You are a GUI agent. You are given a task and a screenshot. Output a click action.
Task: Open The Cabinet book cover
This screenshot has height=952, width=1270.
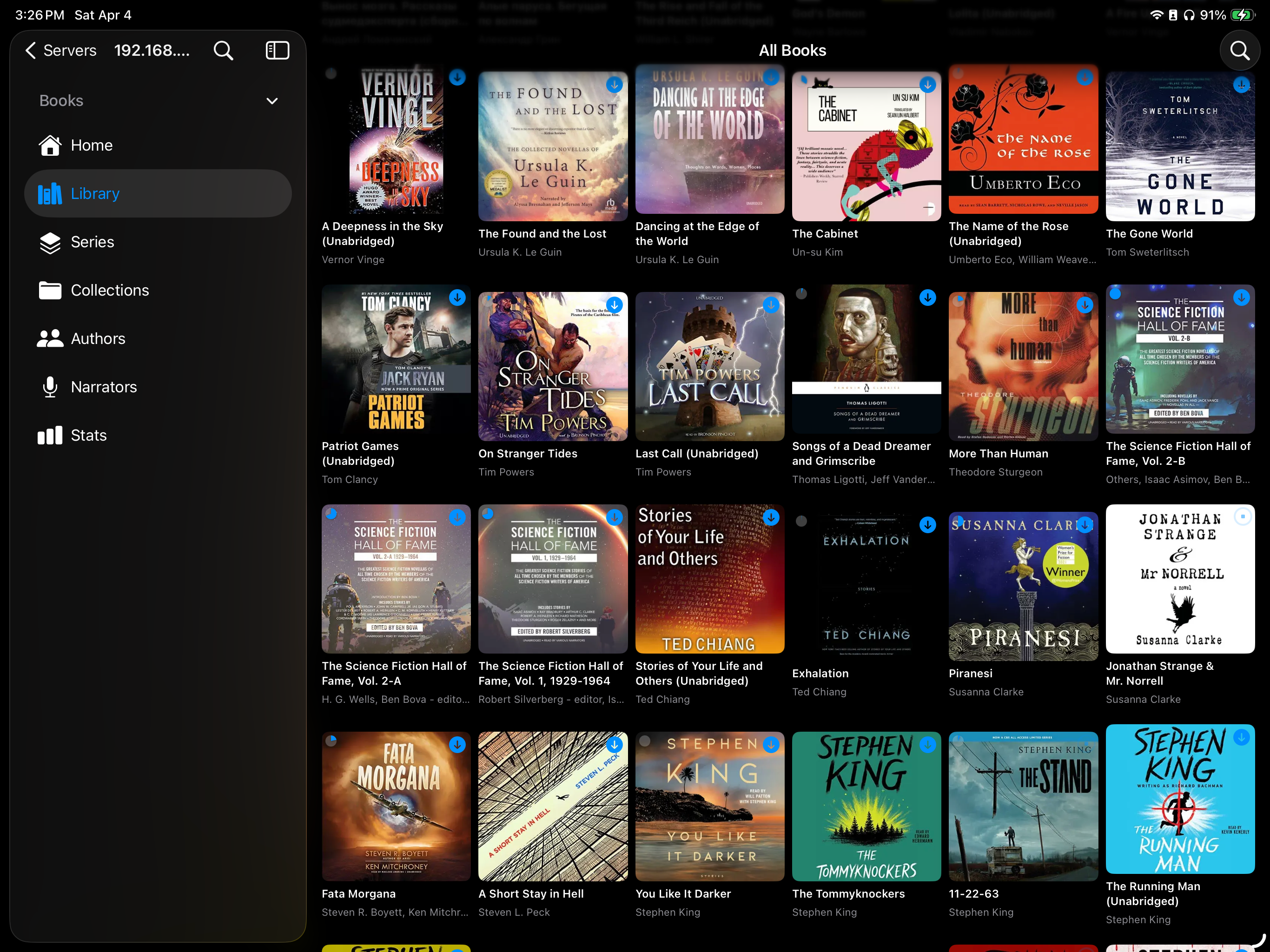tap(867, 146)
